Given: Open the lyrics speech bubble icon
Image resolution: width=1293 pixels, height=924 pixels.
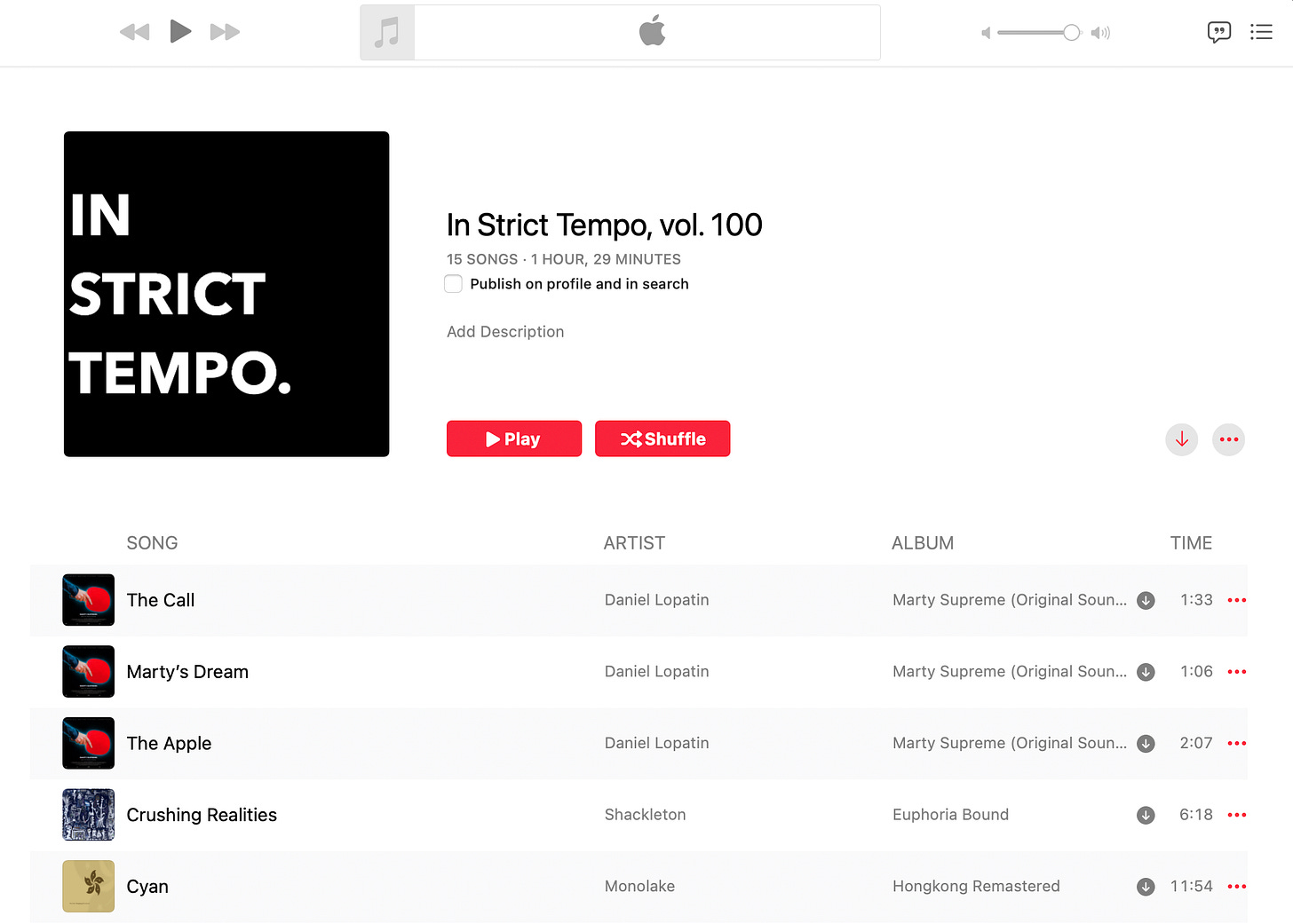Looking at the screenshot, I should tap(1219, 33).
